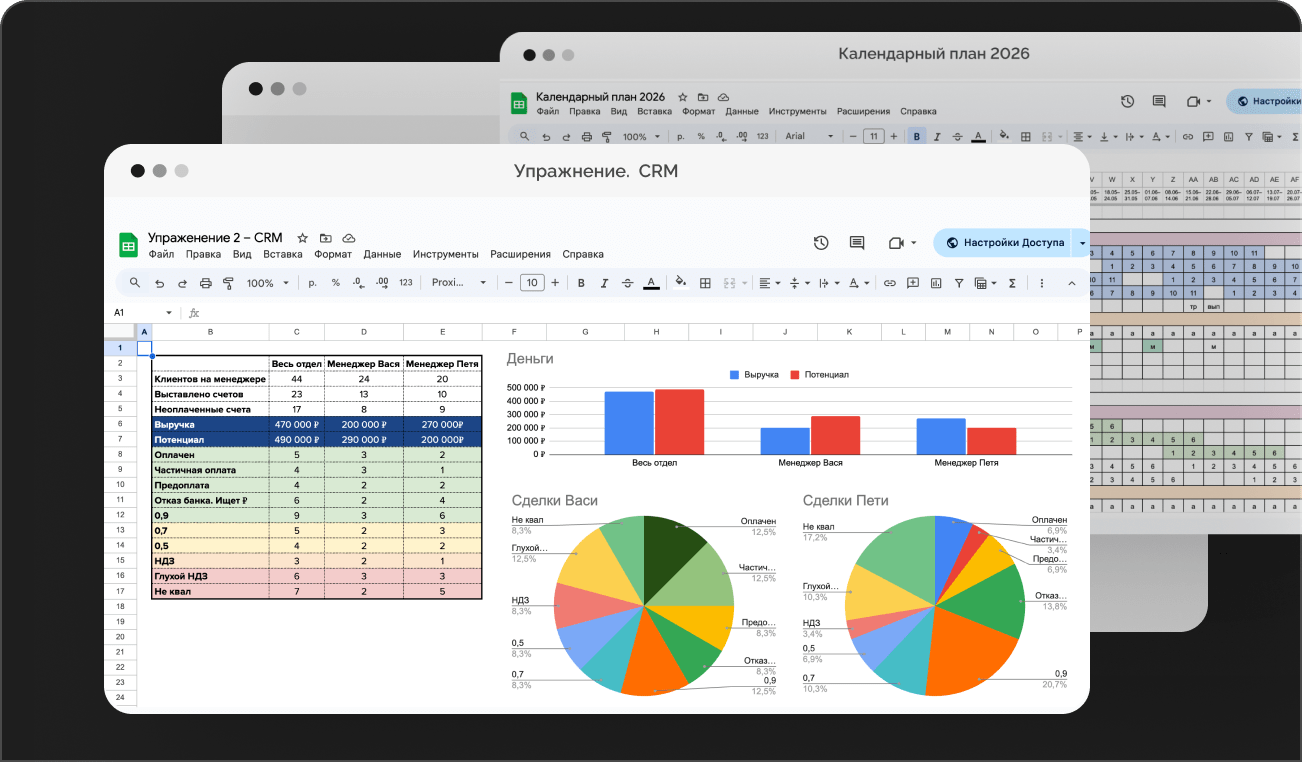The width and height of the screenshot is (1302, 762).
Task: Open the Данные menu in CRM sheet
Action: (x=382, y=254)
